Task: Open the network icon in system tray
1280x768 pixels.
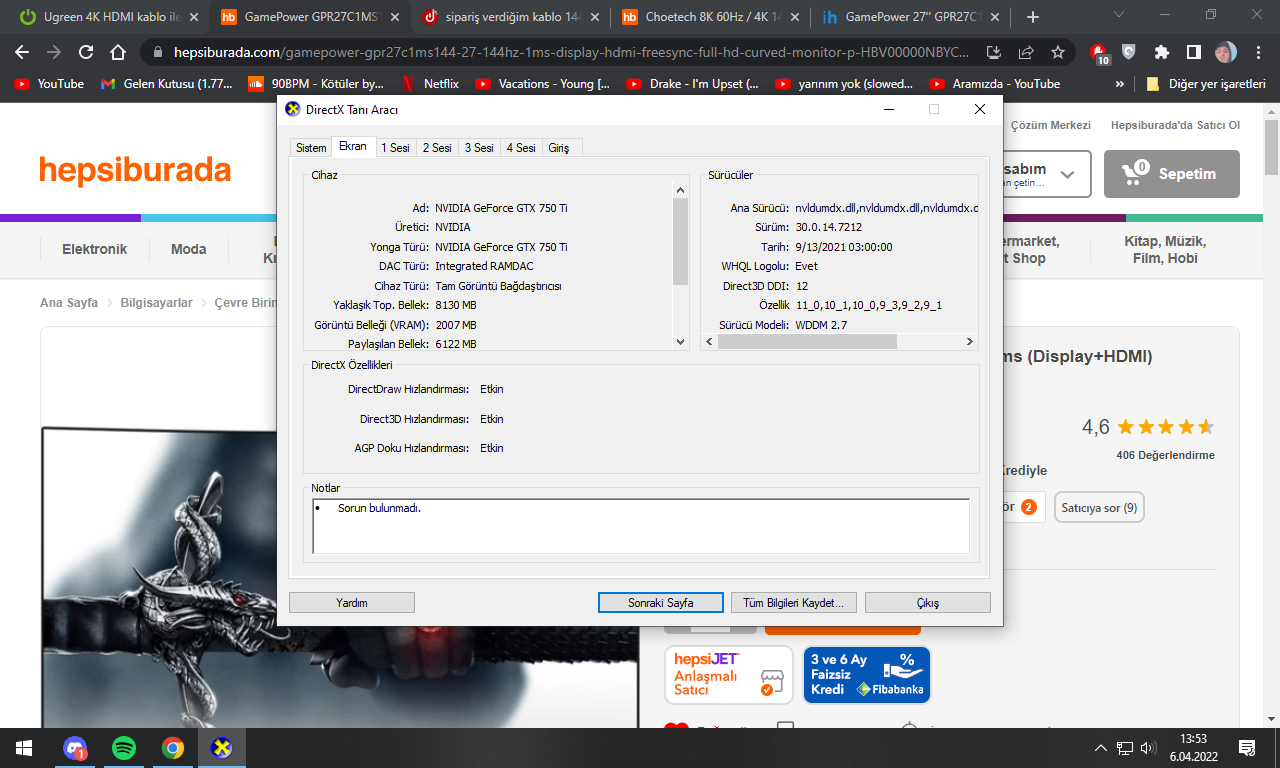Action: coord(1124,748)
